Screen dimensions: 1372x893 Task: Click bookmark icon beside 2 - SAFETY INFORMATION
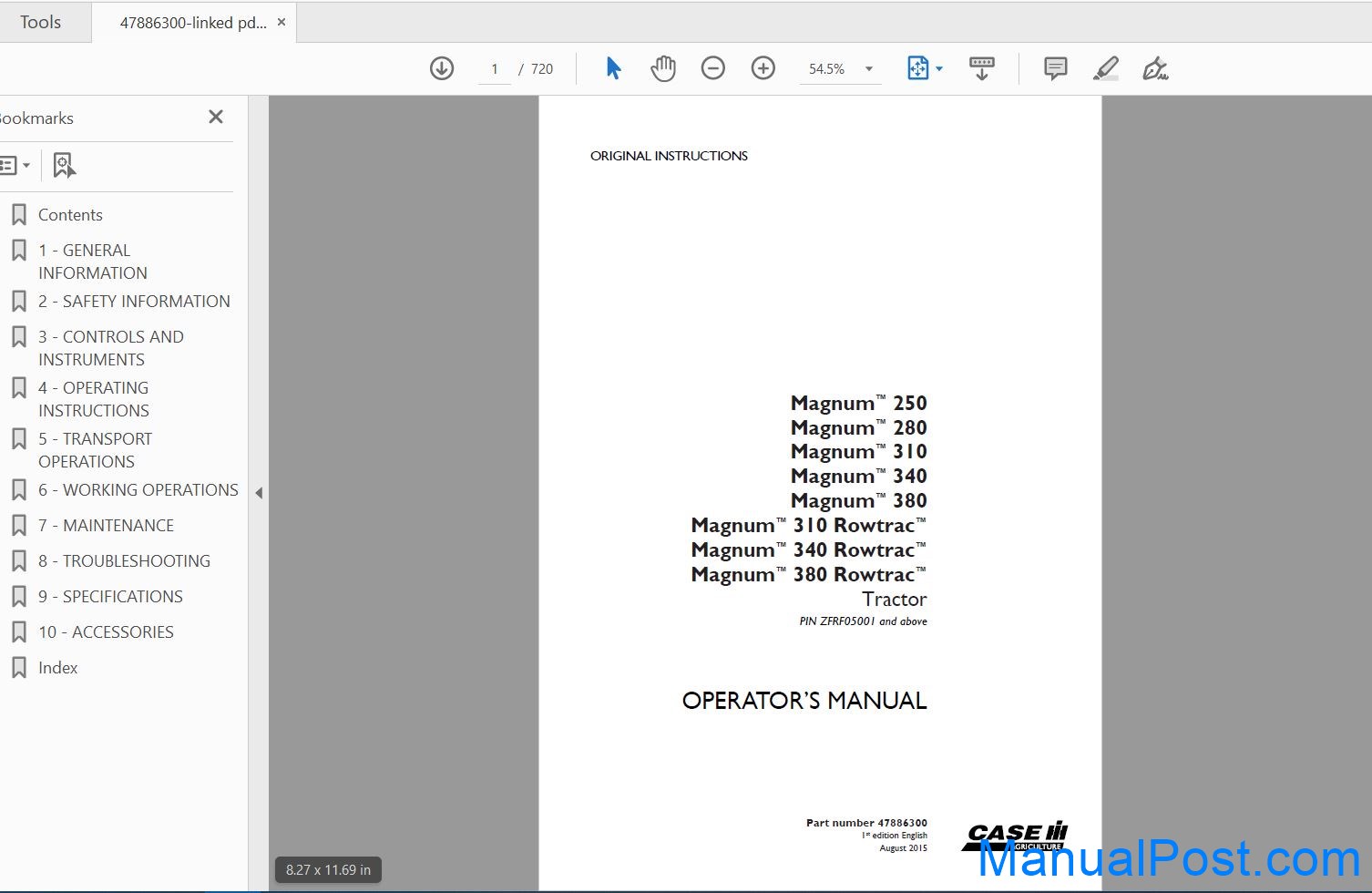pyautogui.click(x=18, y=302)
